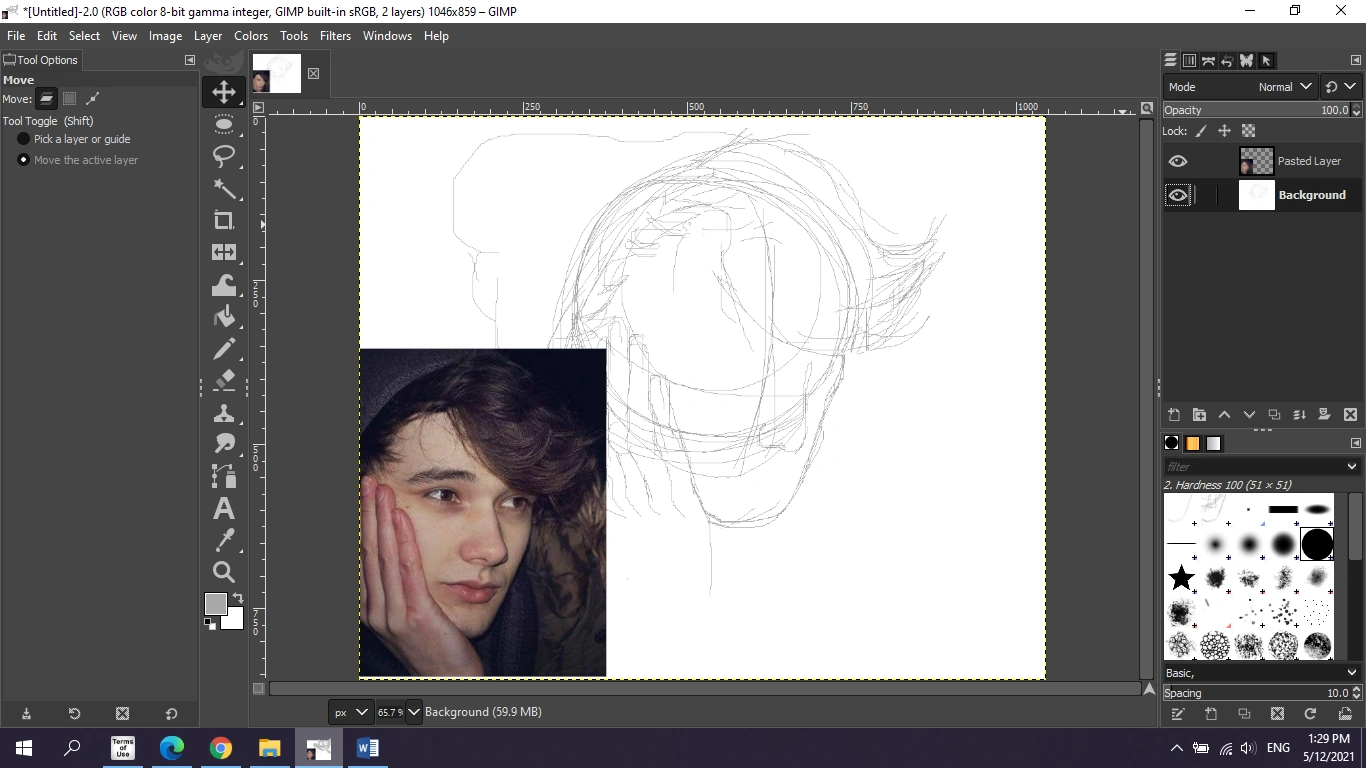Select the large hard round brush thumbnail
1366x768 pixels.
1316,544
